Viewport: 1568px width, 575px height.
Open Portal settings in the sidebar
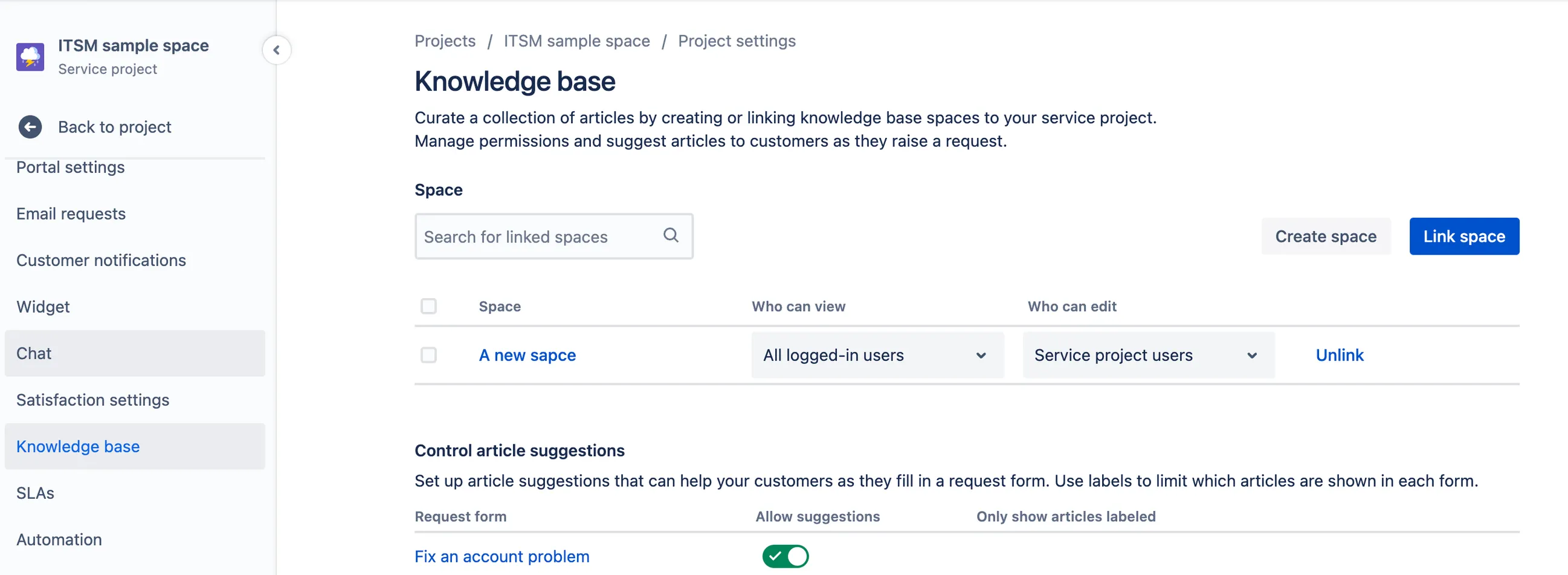tap(71, 167)
